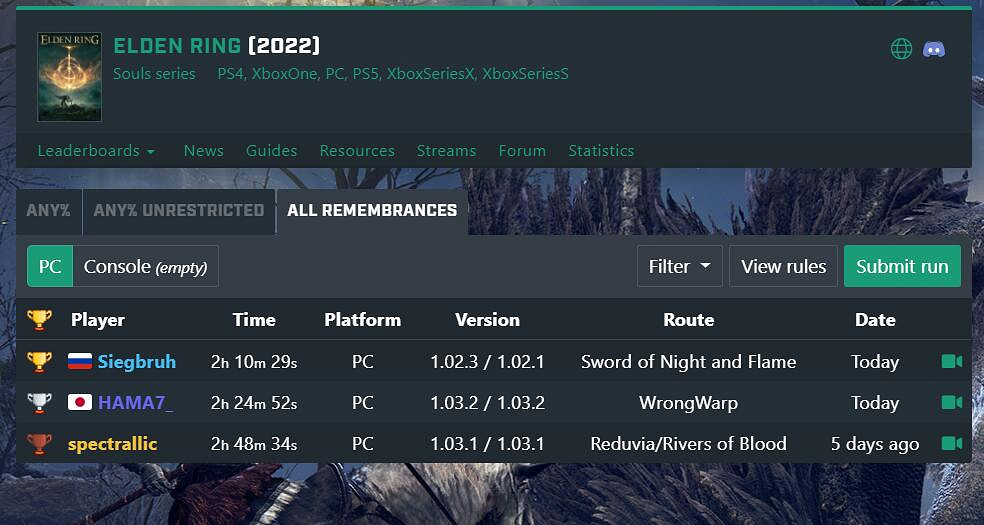This screenshot has width=984, height=525.
Task: Open spectrallic's run video camera icon
Action: [x=951, y=443]
